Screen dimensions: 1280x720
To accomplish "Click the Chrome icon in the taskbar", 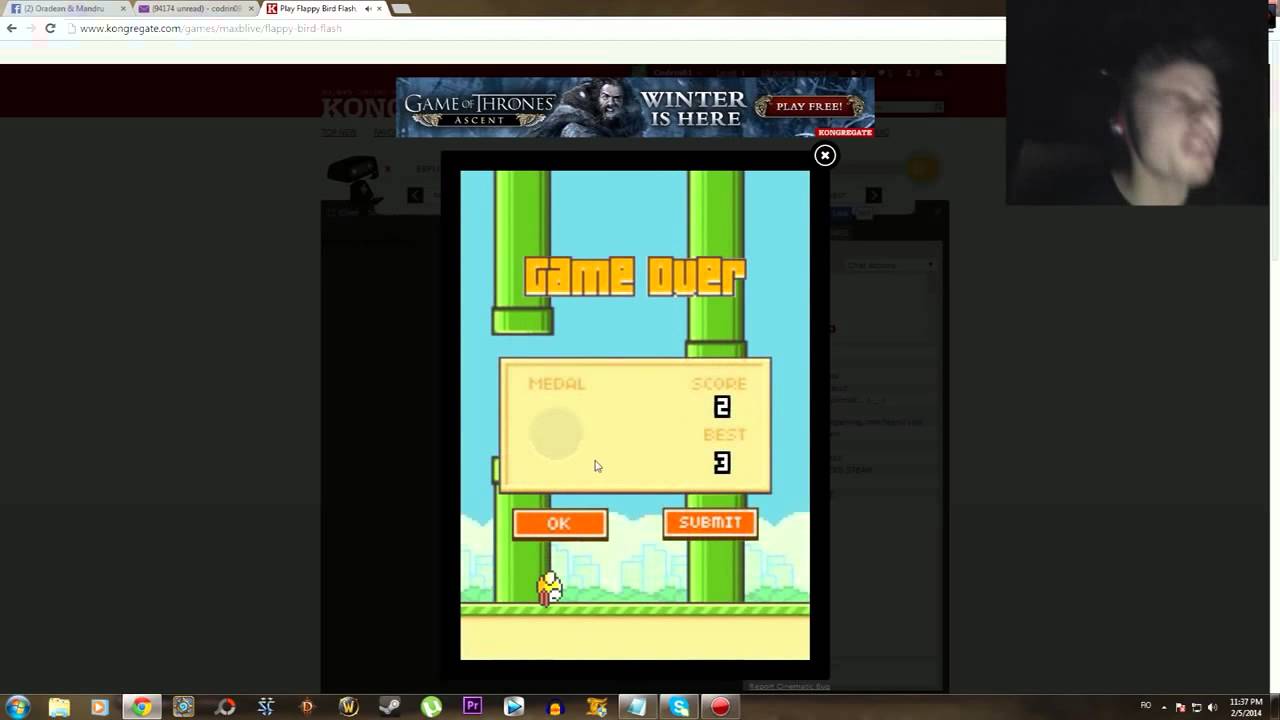I will (x=142, y=707).
